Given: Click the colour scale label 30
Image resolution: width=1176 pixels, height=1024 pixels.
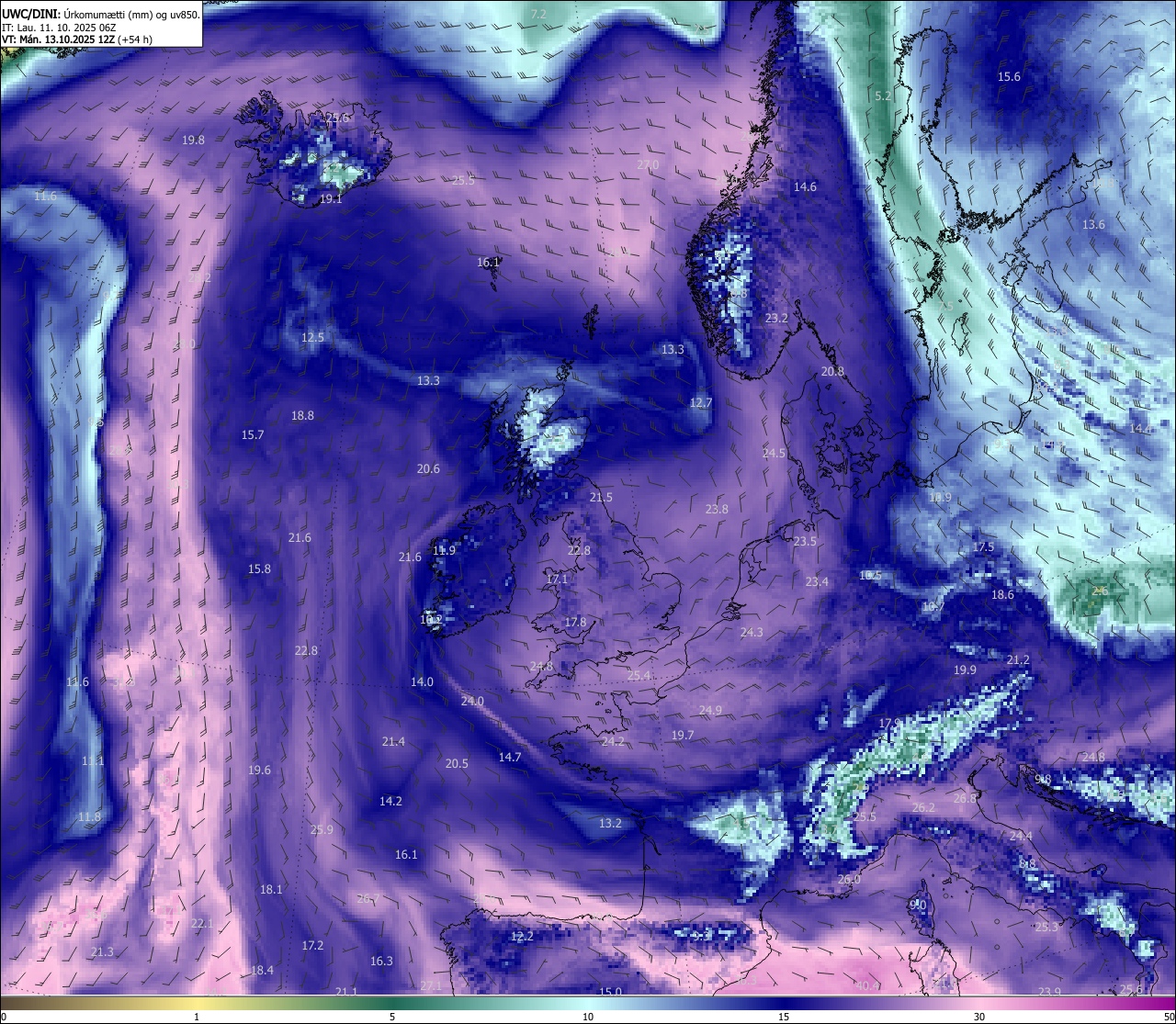Looking at the screenshot, I should (979, 1017).
